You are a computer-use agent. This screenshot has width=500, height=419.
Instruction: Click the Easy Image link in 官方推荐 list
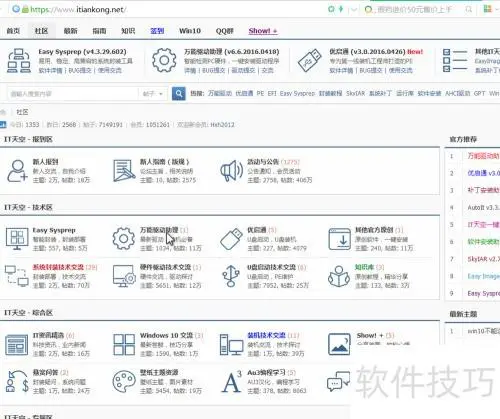(483, 276)
